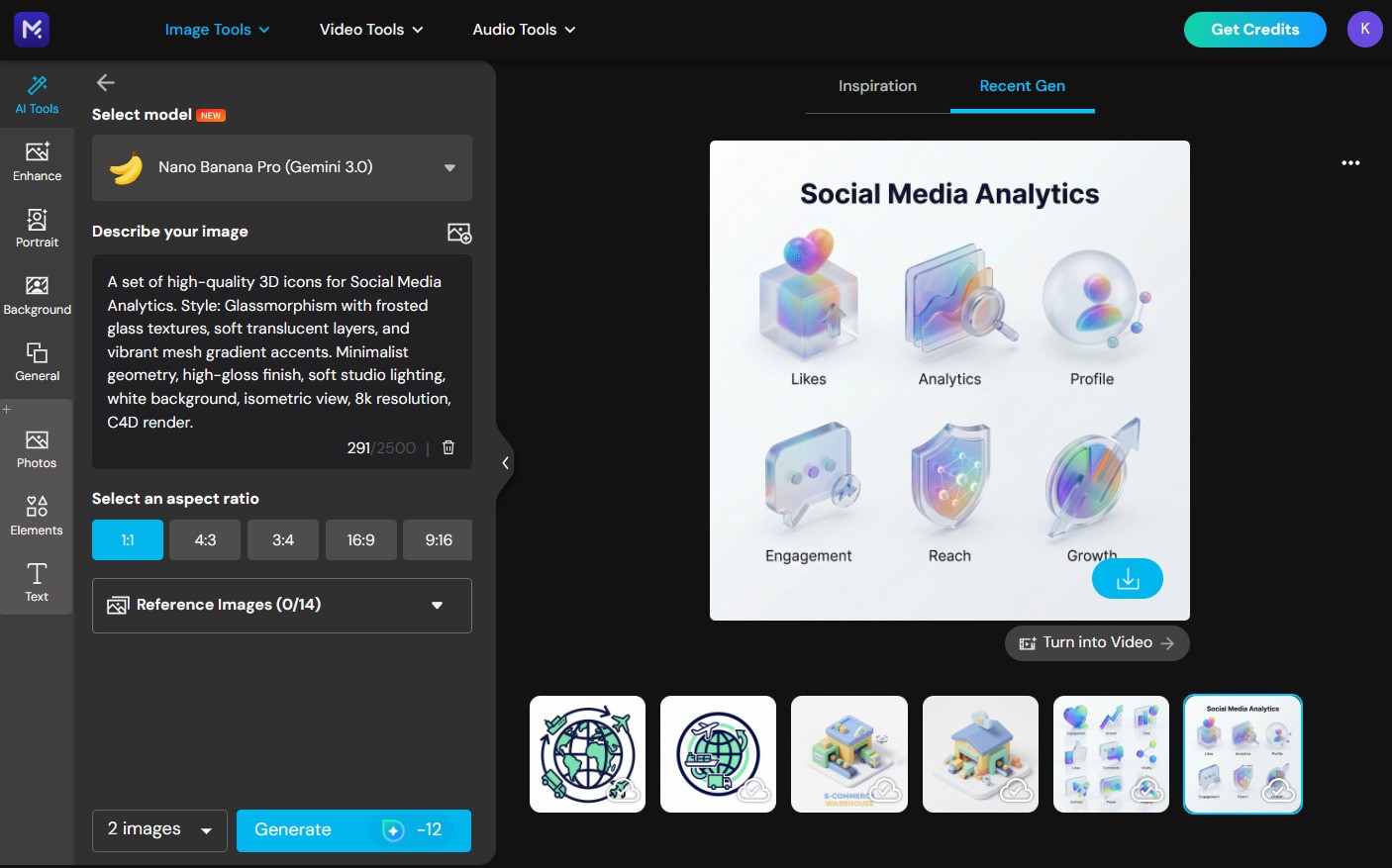1392x868 pixels.
Task: Switch to the Inspiration tab
Action: [877, 86]
